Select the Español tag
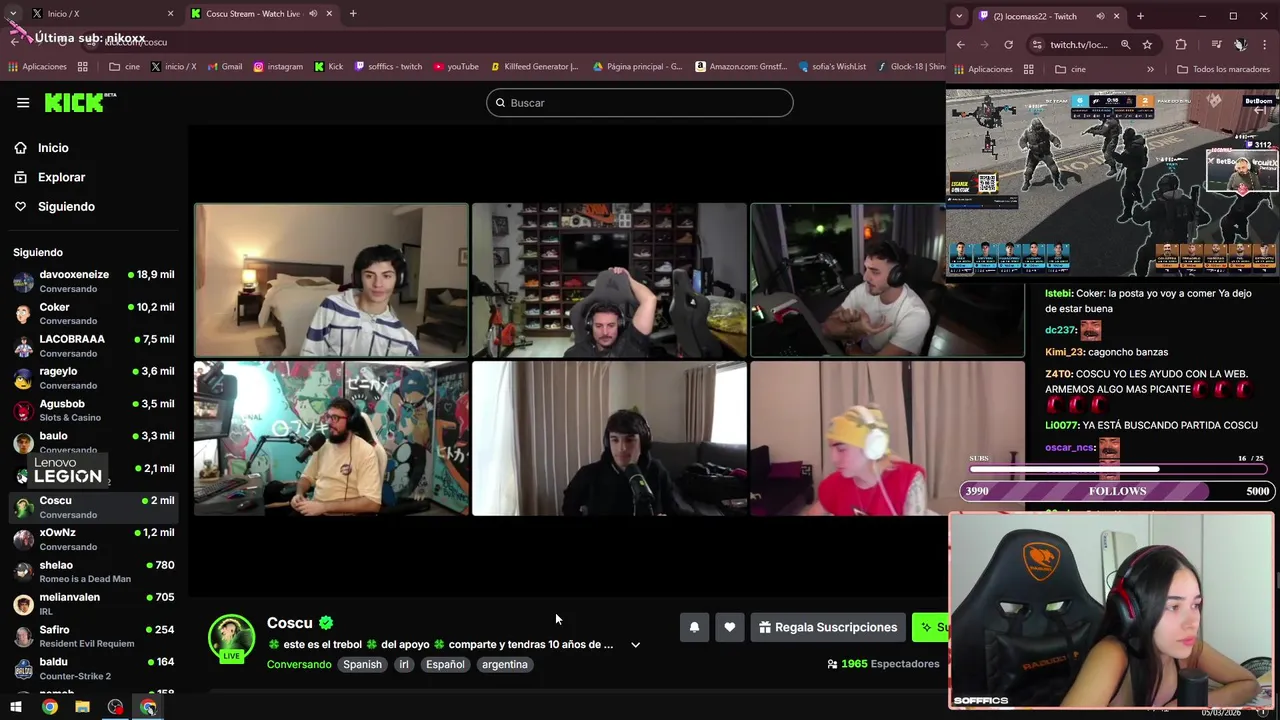Viewport: 1280px width, 720px height. click(445, 664)
